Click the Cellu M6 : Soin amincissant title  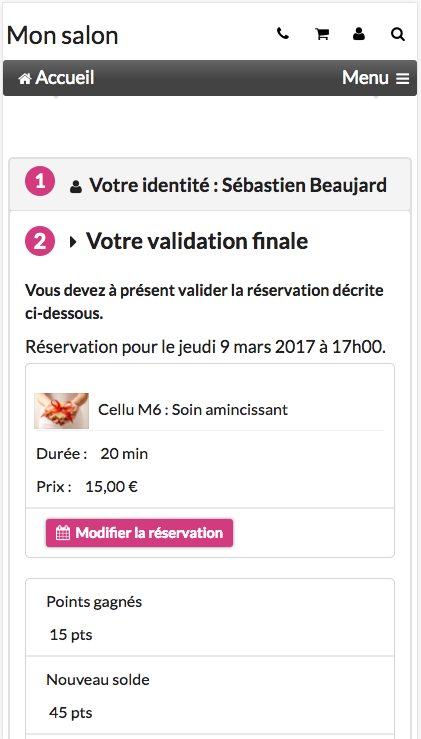pos(193,410)
